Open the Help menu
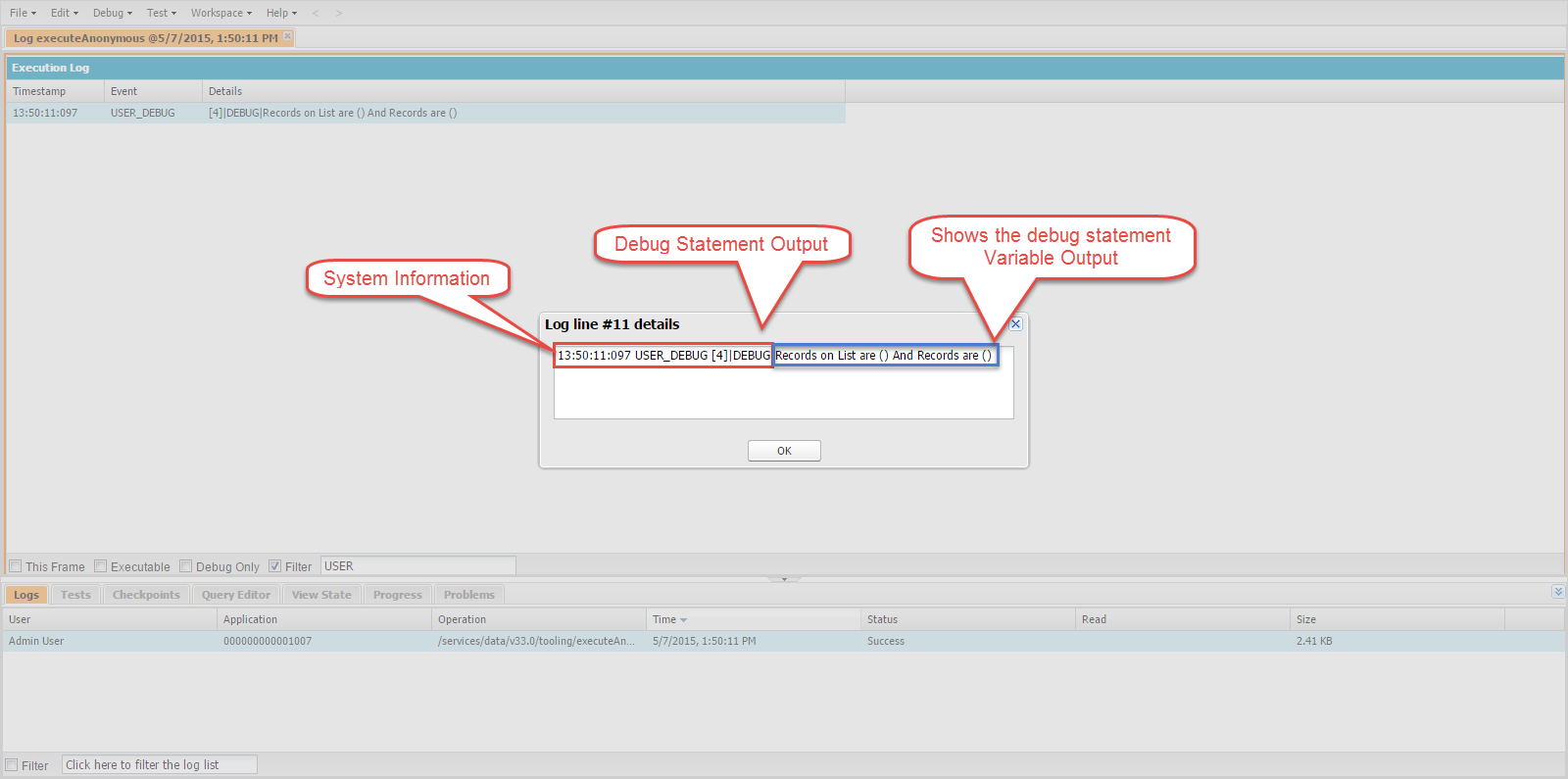Screen dimensions: 1568x779 pos(281,13)
